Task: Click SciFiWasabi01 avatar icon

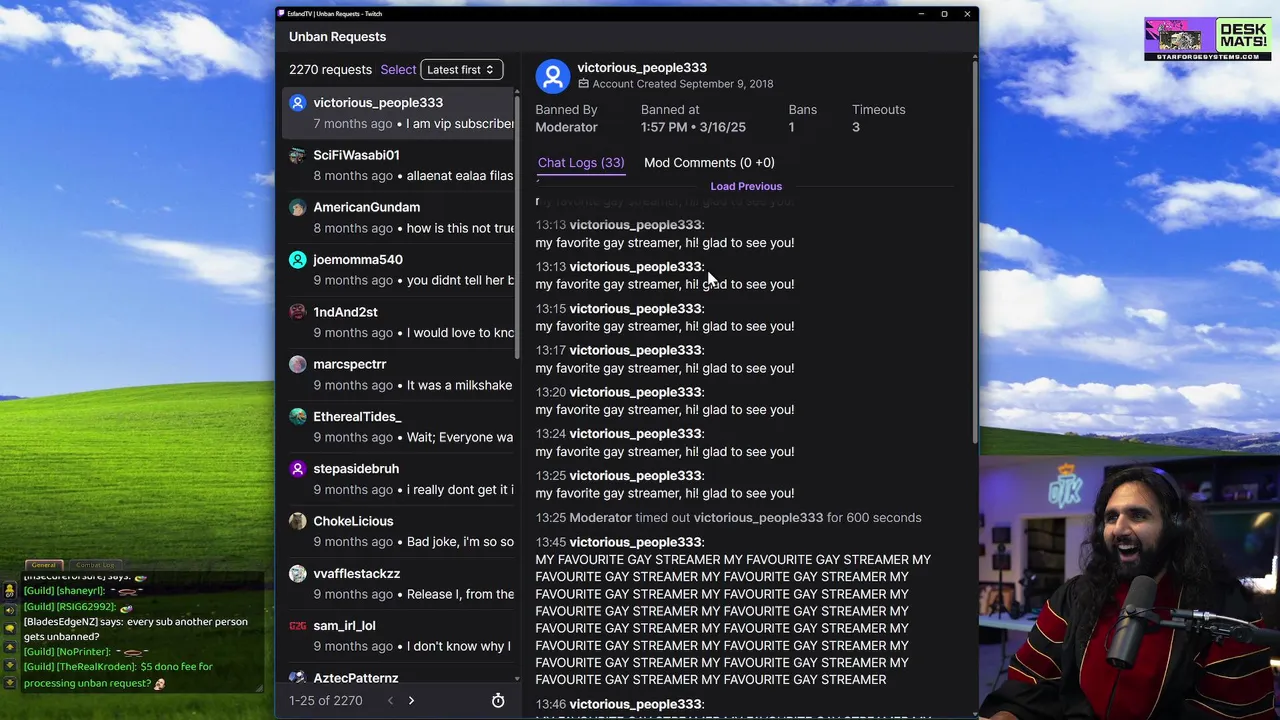Action: pyautogui.click(x=297, y=155)
